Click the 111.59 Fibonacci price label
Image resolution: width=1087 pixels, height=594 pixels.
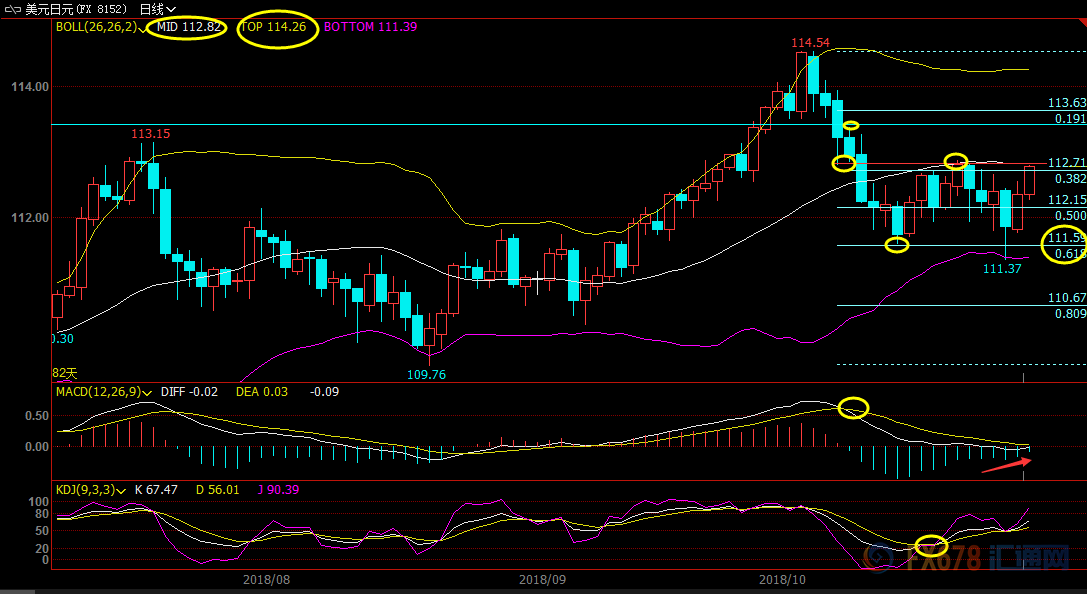(1066, 238)
